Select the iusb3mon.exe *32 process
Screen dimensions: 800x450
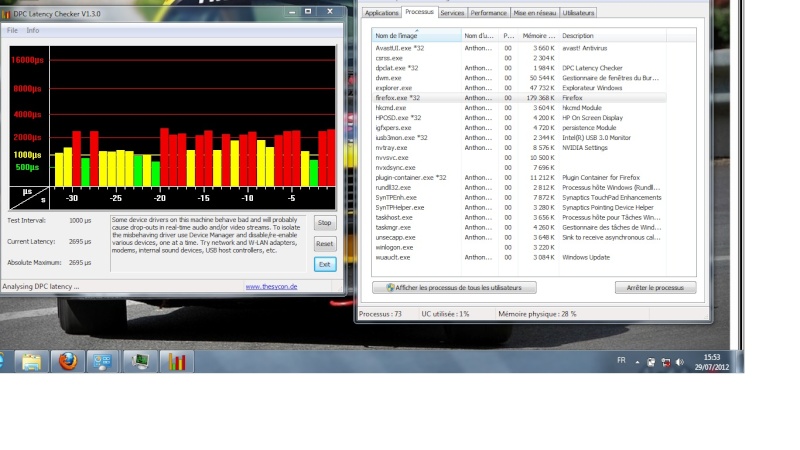(x=519, y=138)
